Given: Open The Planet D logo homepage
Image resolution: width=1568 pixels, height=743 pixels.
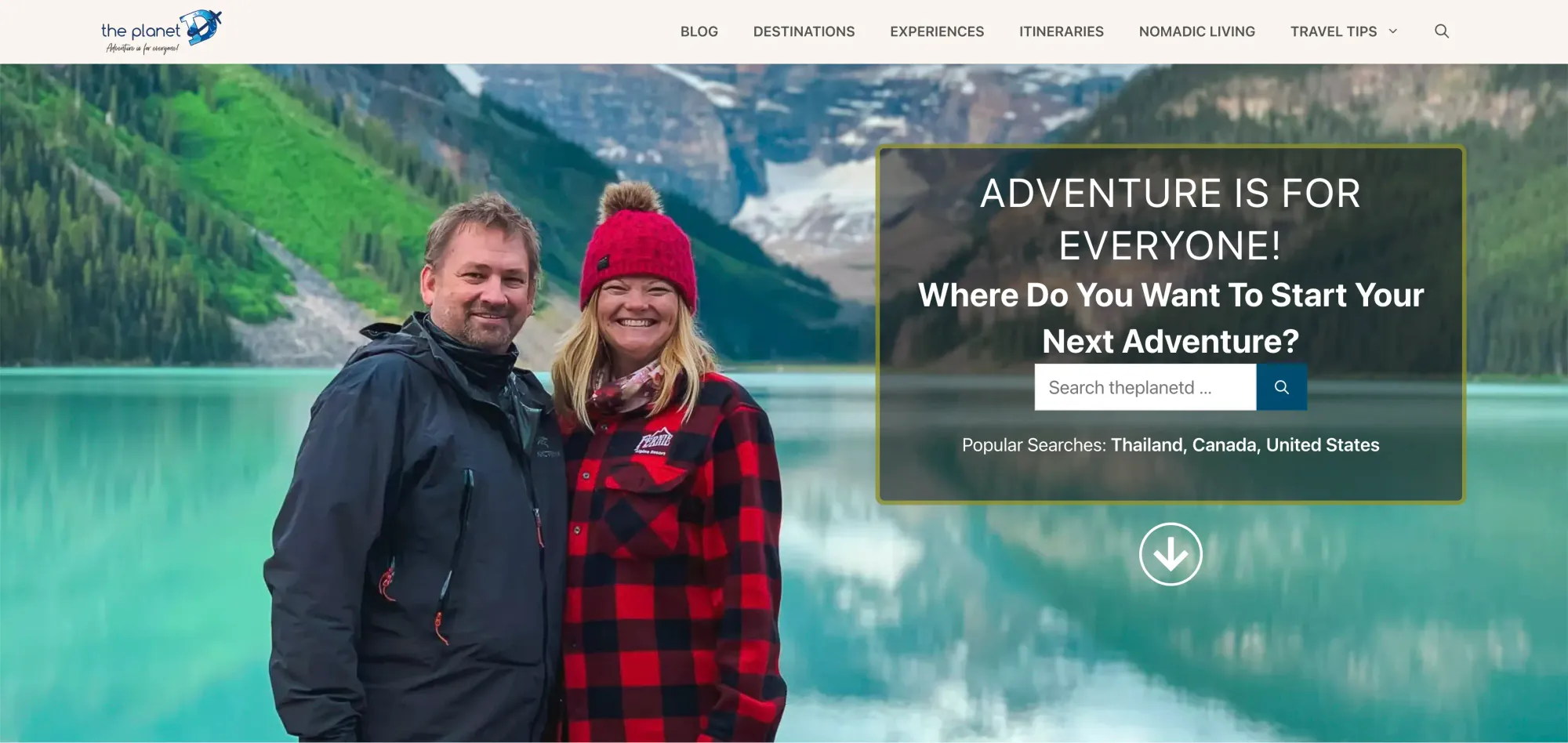Looking at the screenshot, I should click(161, 31).
